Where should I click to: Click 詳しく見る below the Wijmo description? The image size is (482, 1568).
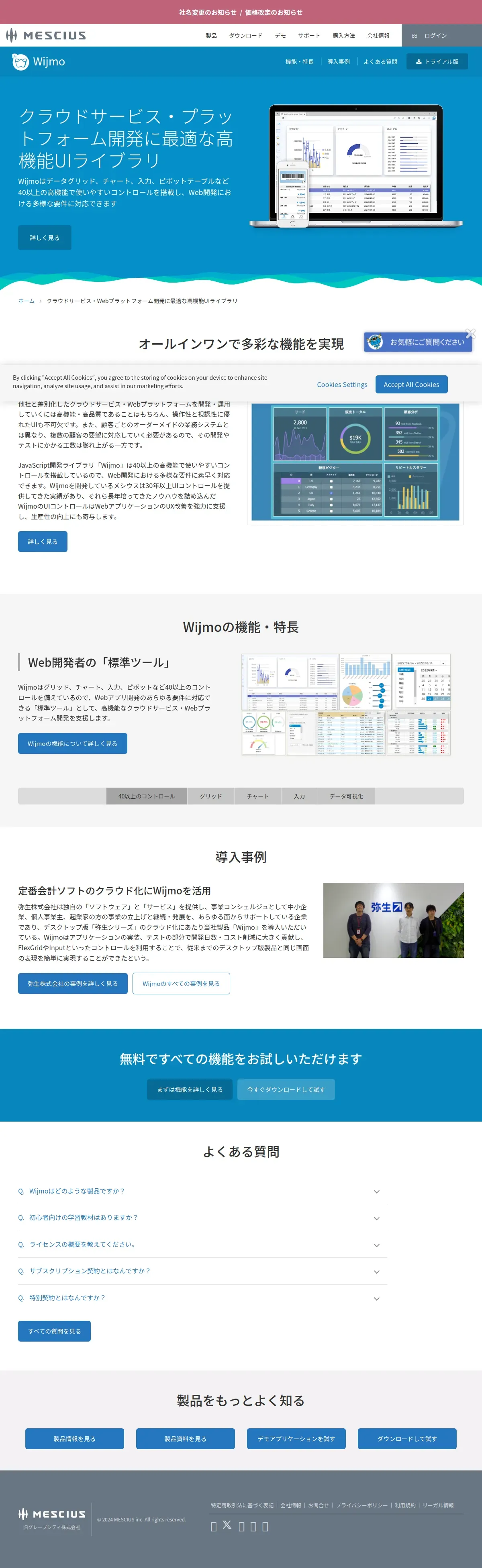[43, 541]
